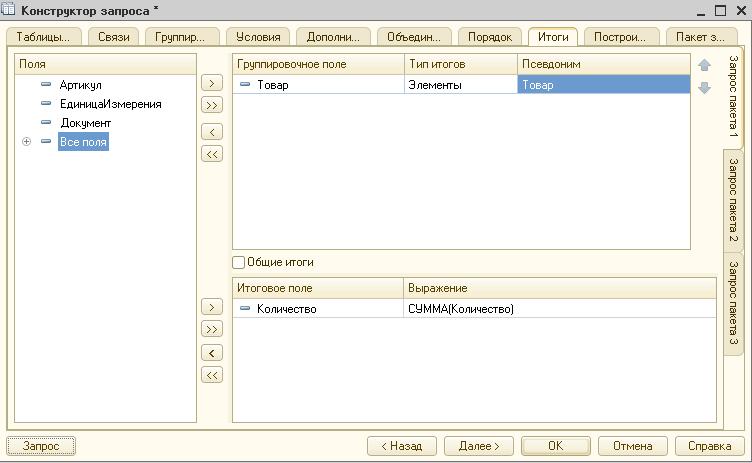This screenshot has width=752, height=463.
Task: Select the Артикул field in the fields list
Action: pos(80,85)
